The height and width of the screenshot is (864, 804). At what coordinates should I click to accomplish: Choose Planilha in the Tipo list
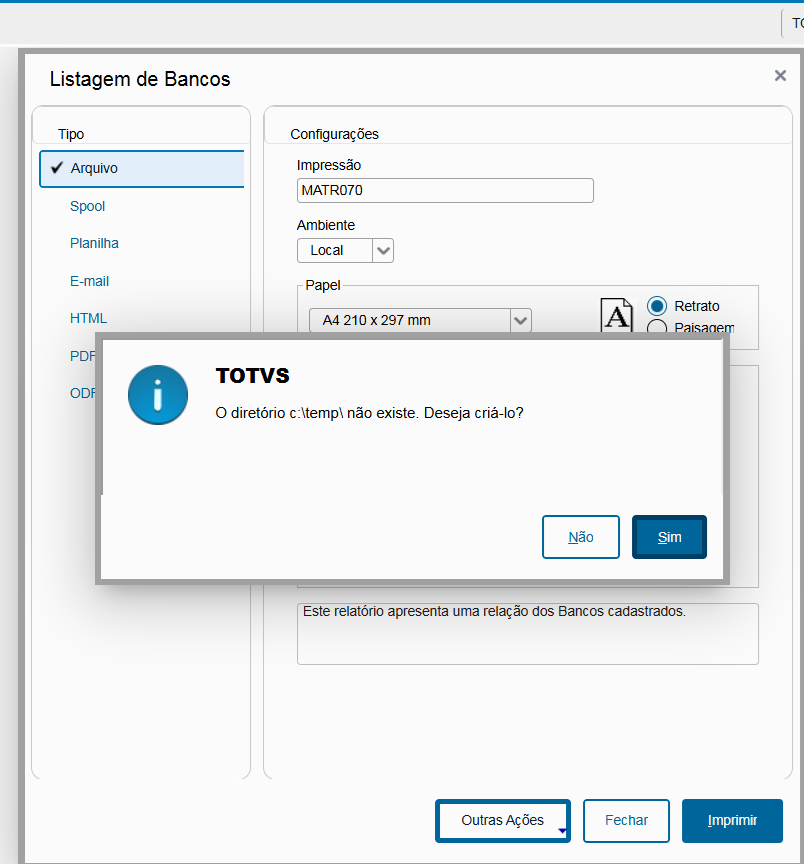click(95, 243)
